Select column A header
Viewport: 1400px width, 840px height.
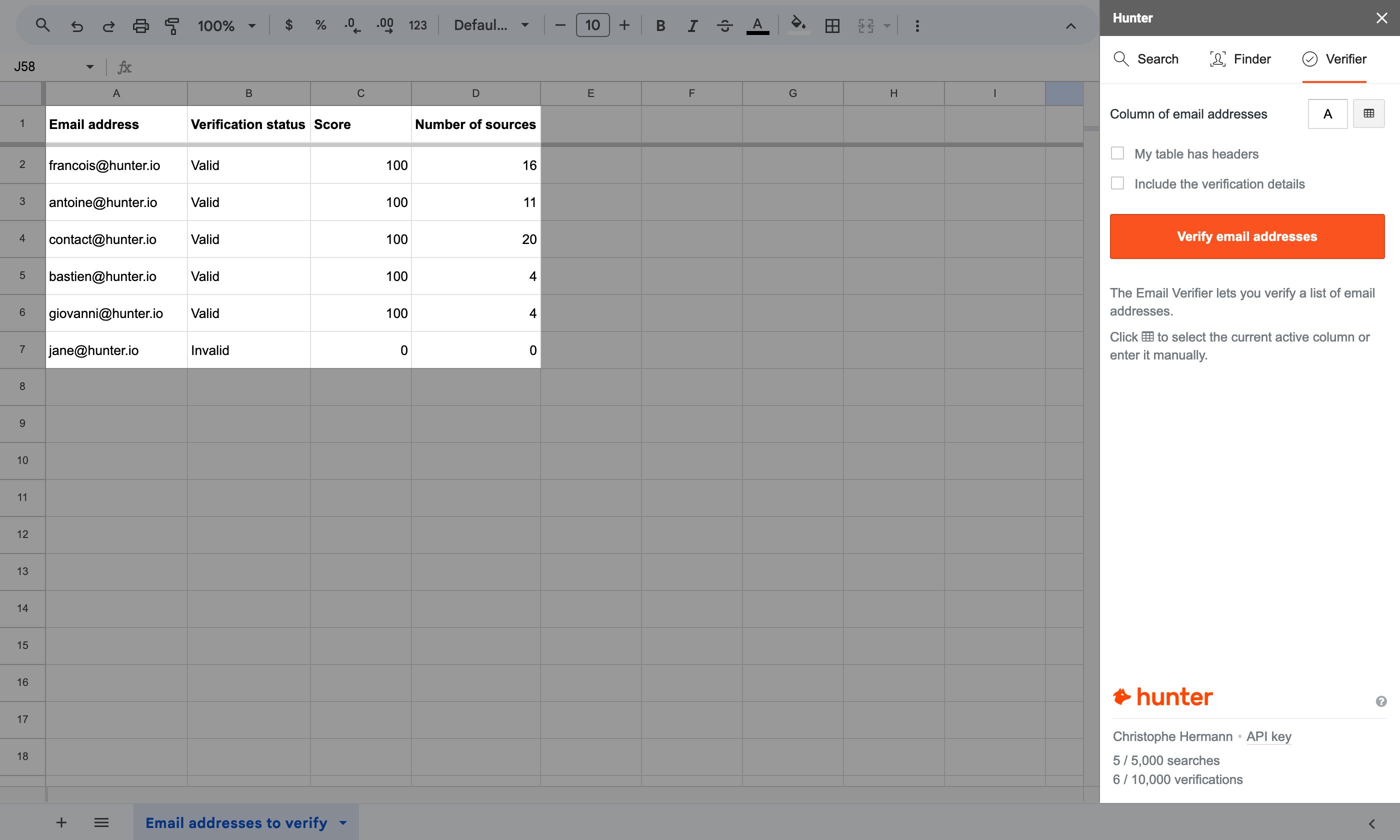[x=116, y=93]
